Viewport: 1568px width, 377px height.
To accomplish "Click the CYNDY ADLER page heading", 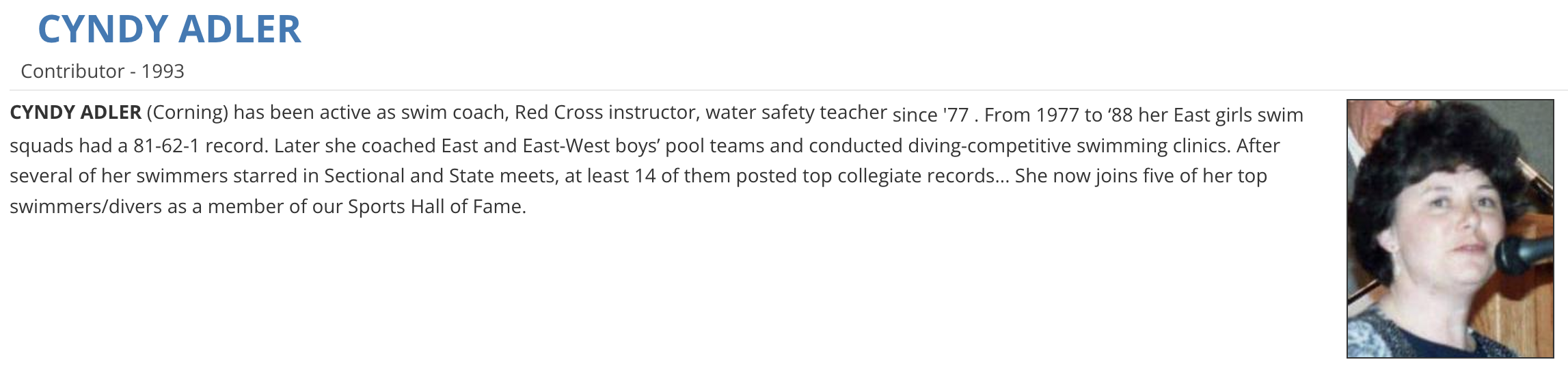I will pyautogui.click(x=170, y=29).
